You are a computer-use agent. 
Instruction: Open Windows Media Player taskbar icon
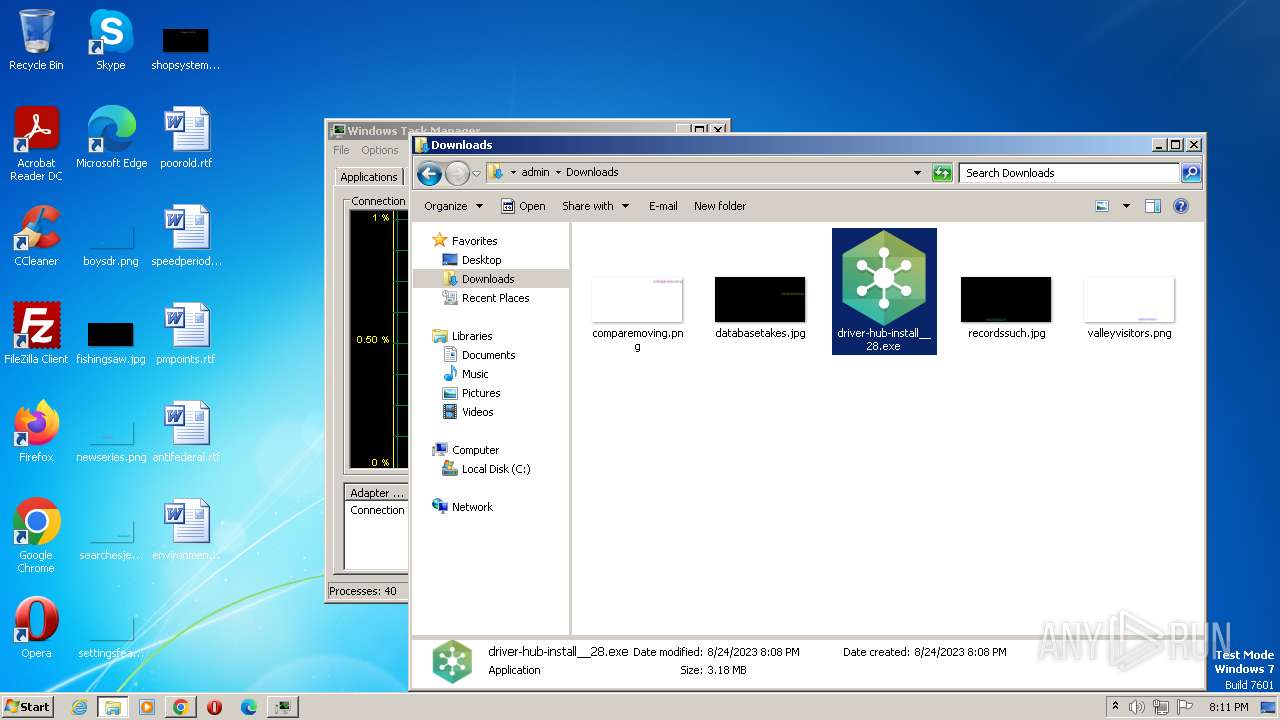click(147, 707)
